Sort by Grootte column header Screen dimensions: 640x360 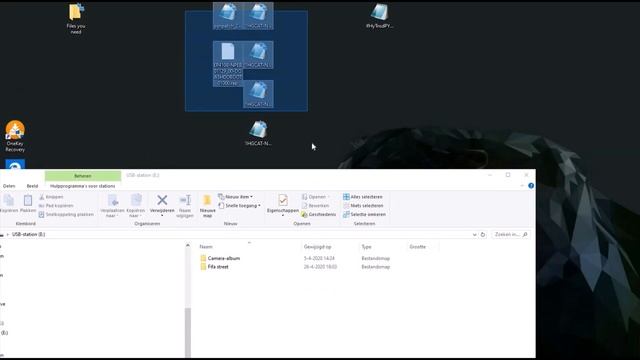418,247
